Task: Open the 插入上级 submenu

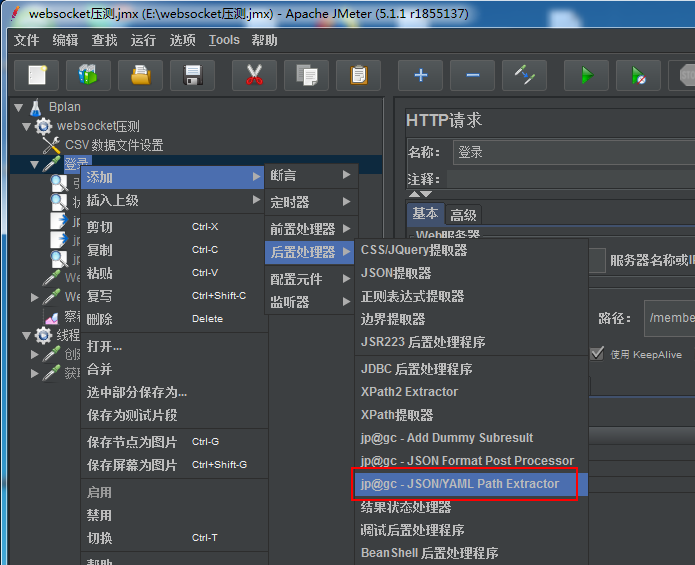Action: (x=173, y=200)
